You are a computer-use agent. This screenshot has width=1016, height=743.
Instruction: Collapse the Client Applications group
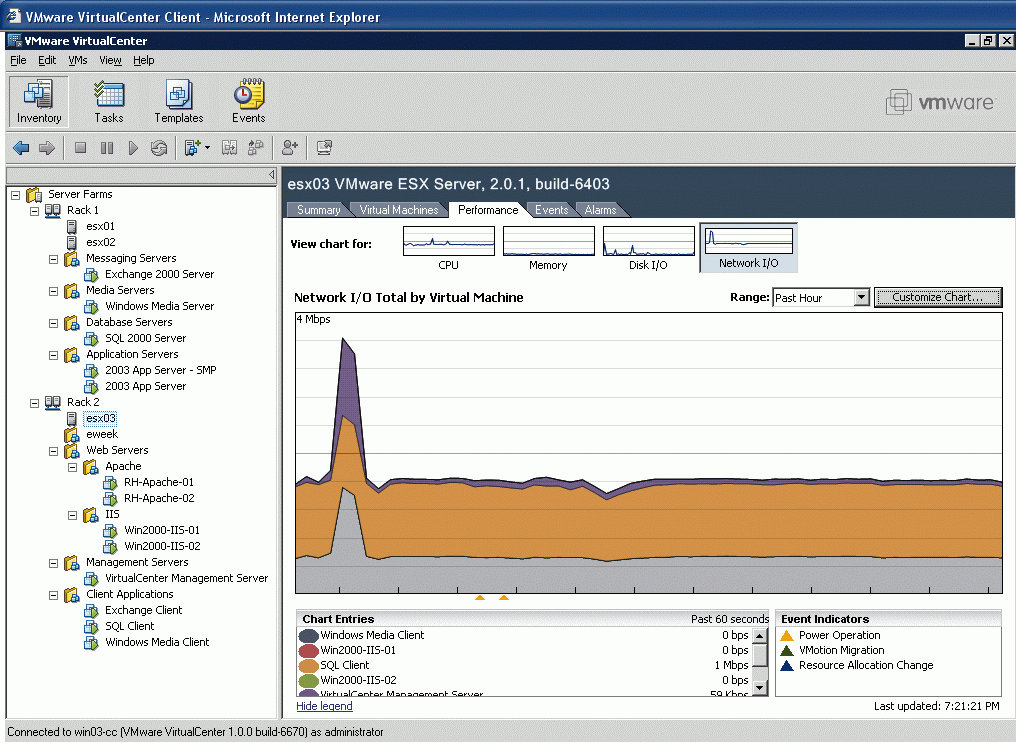click(54, 595)
